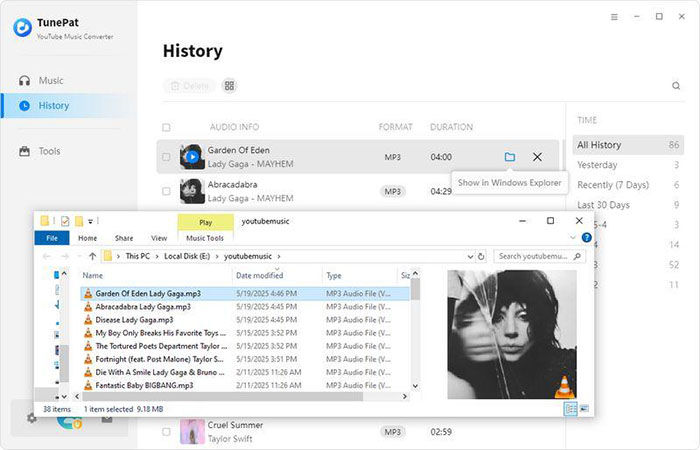Filter by All History

click(x=628, y=145)
